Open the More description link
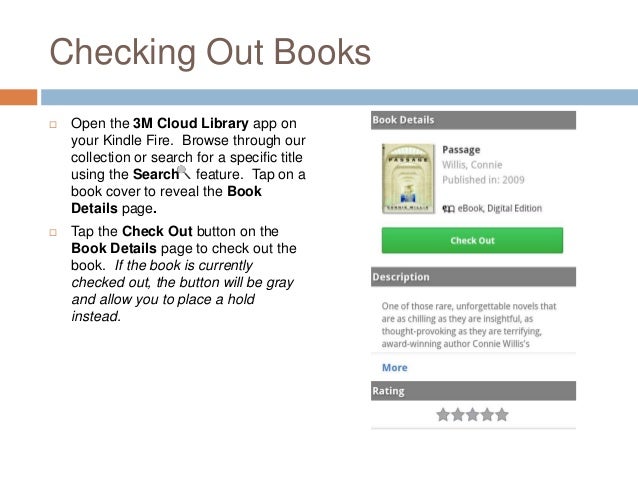This screenshot has height=479, width=638. 394,367
